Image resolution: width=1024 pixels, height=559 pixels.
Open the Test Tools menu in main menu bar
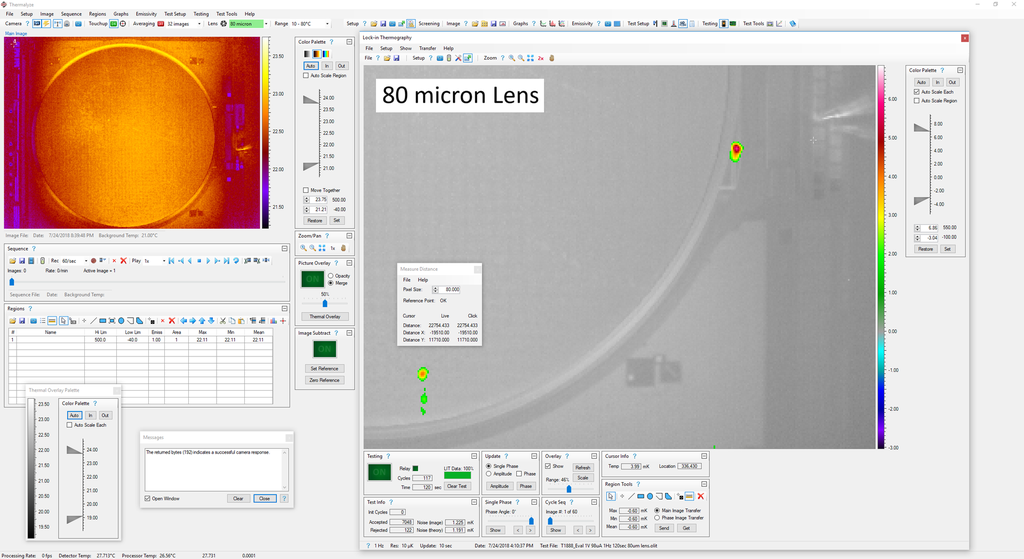pyautogui.click(x=227, y=14)
